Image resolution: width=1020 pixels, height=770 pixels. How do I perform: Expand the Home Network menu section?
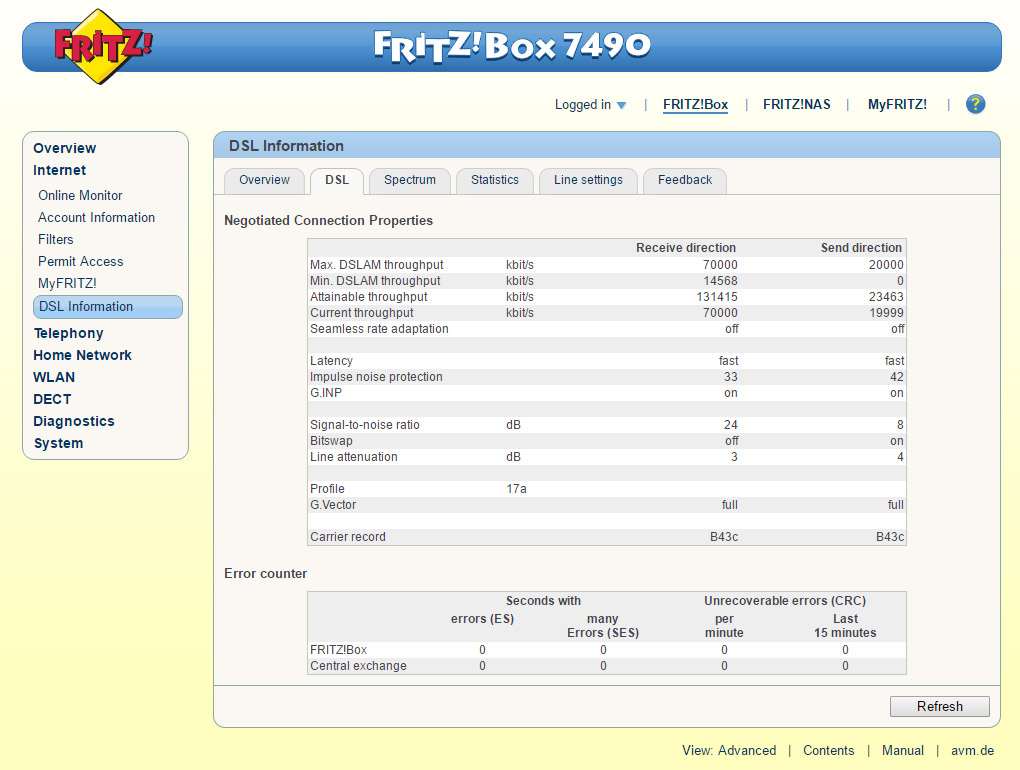click(x=82, y=355)
